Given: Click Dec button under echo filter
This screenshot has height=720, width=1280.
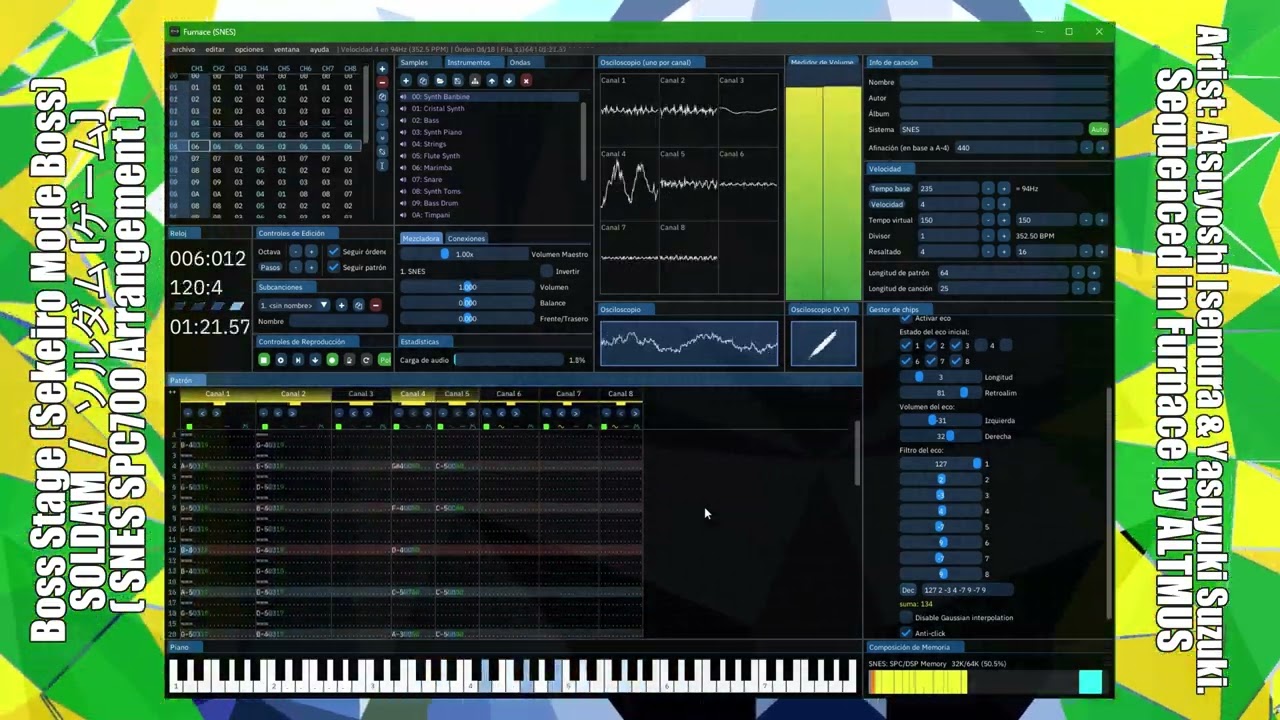Looking at the screenshot, I should 908,589.
